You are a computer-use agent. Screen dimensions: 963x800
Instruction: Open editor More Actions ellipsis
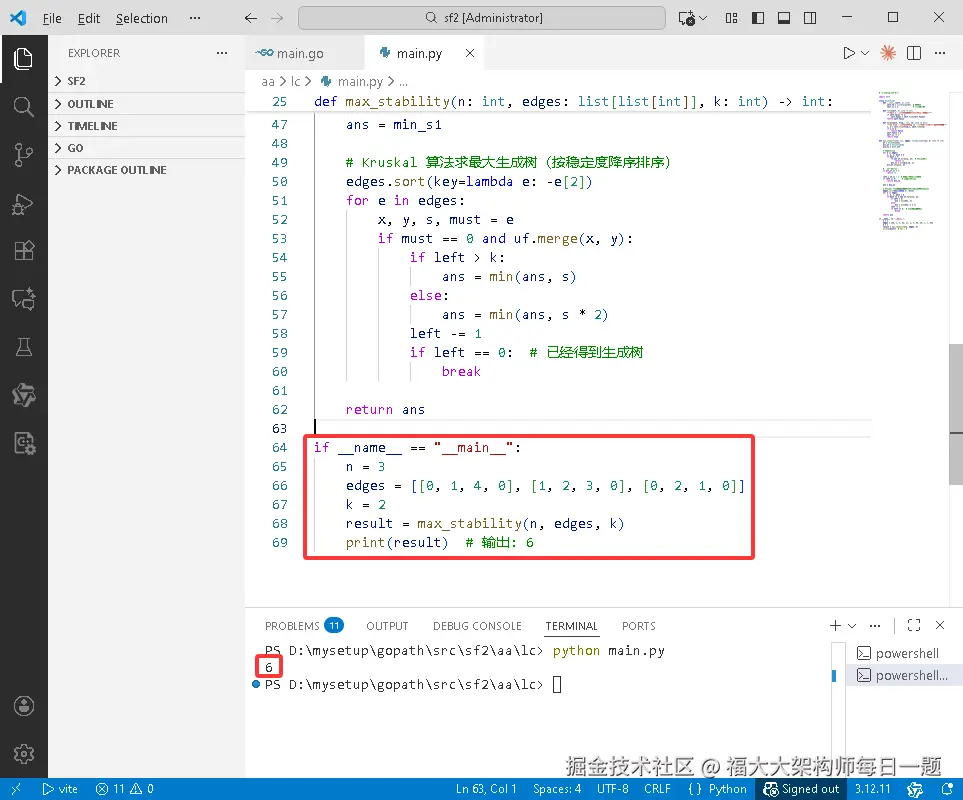tap(940, 53)
